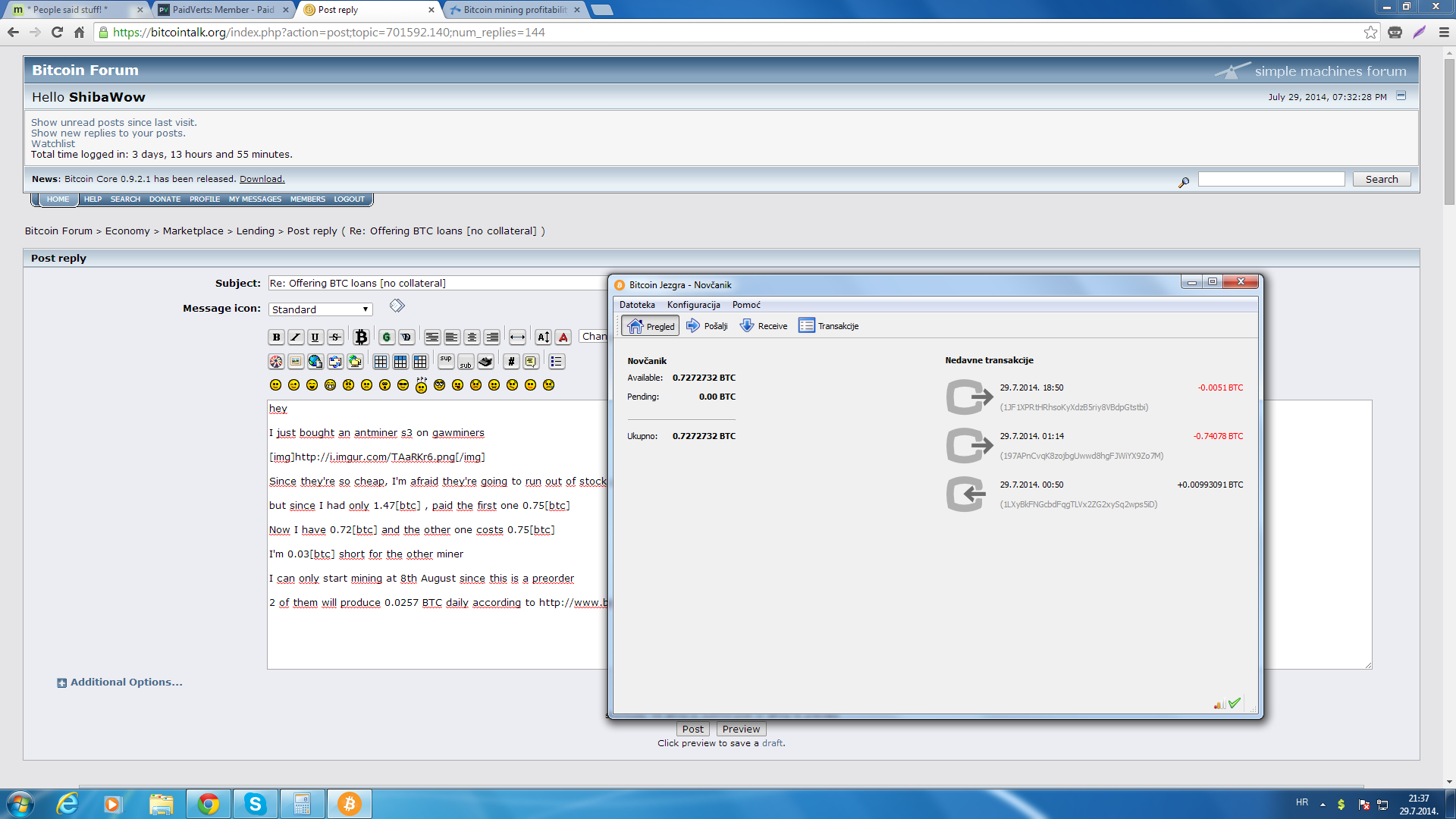
Task: Insert table tag button
Action: [381, 362]
